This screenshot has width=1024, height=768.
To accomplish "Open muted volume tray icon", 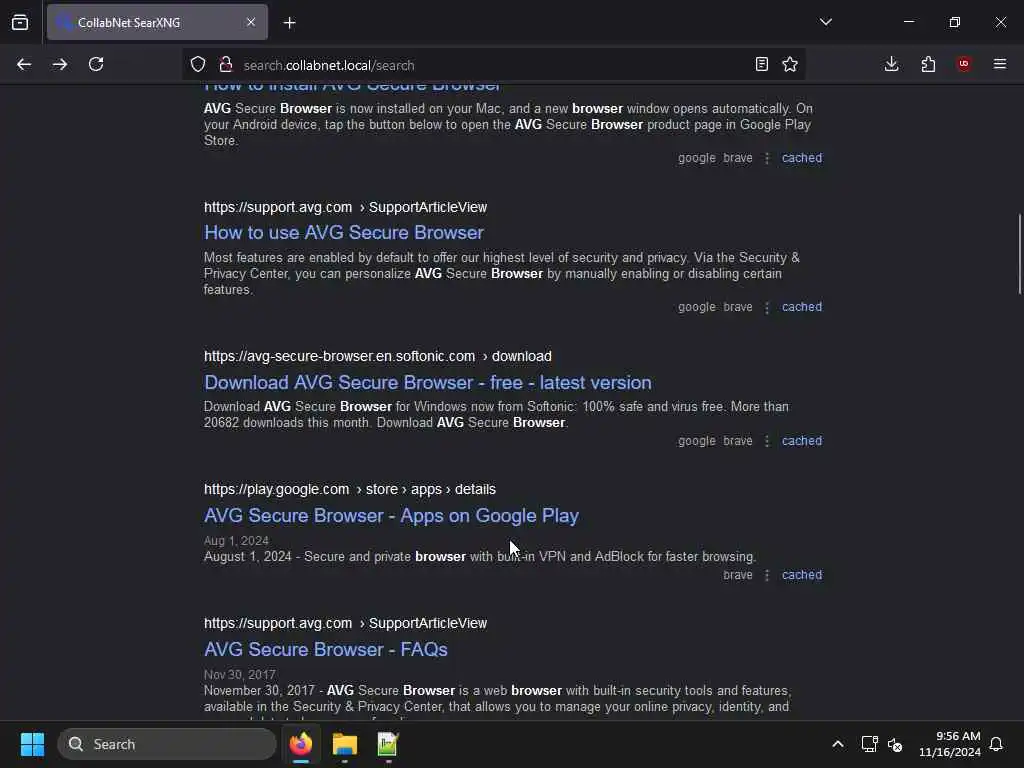I will (x=895, y=744).
